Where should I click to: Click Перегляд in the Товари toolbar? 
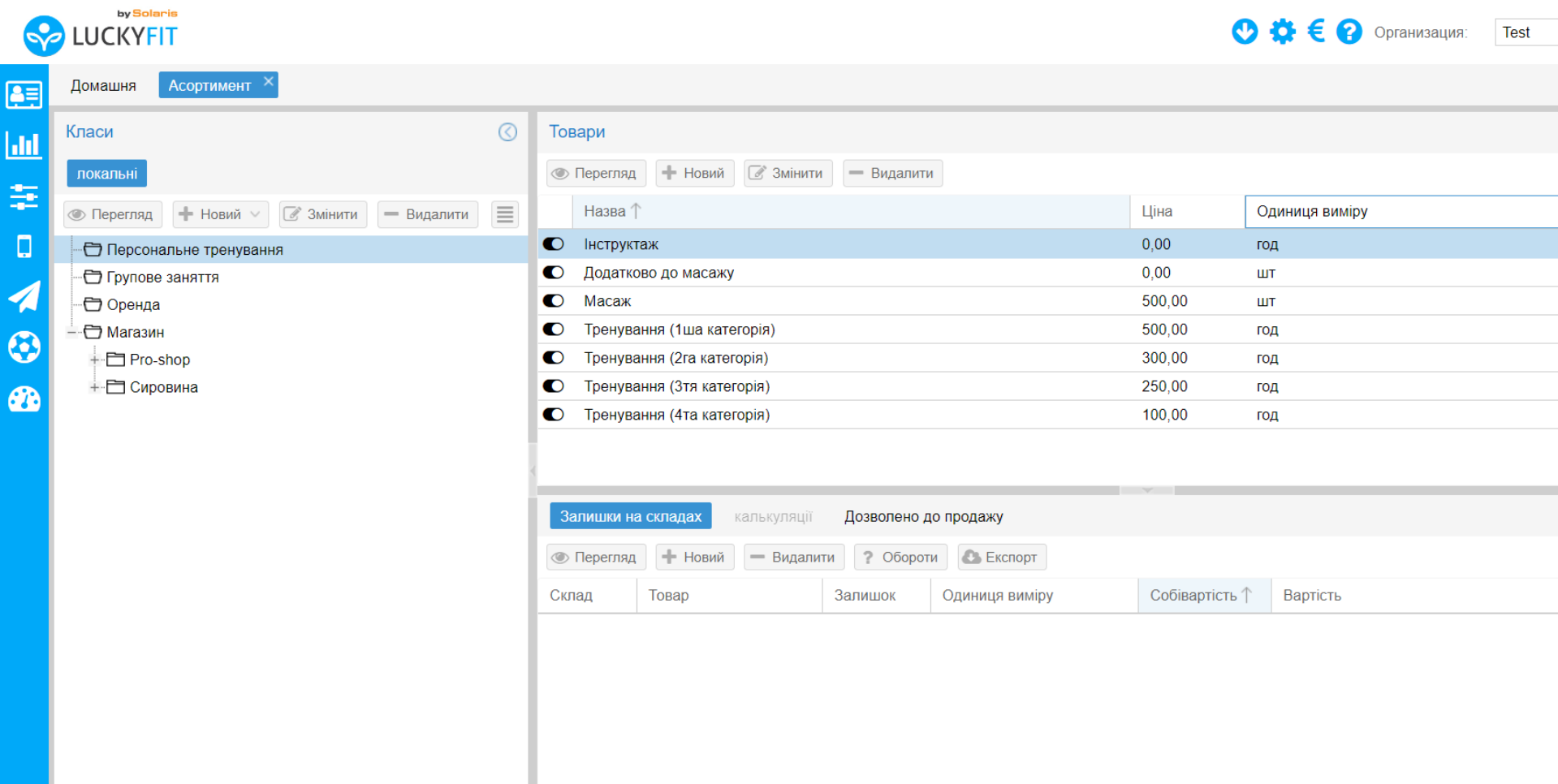(x=597, y=173)
